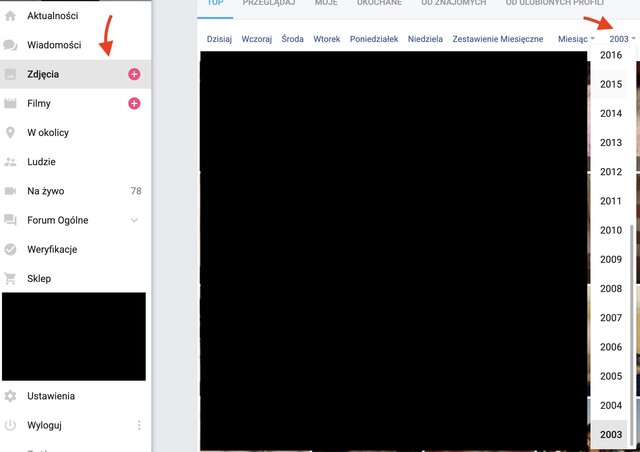The image size is (640, 452).
Task: Click the checkmark badge icon beside Weryfikacje
Action: [10, 249]
